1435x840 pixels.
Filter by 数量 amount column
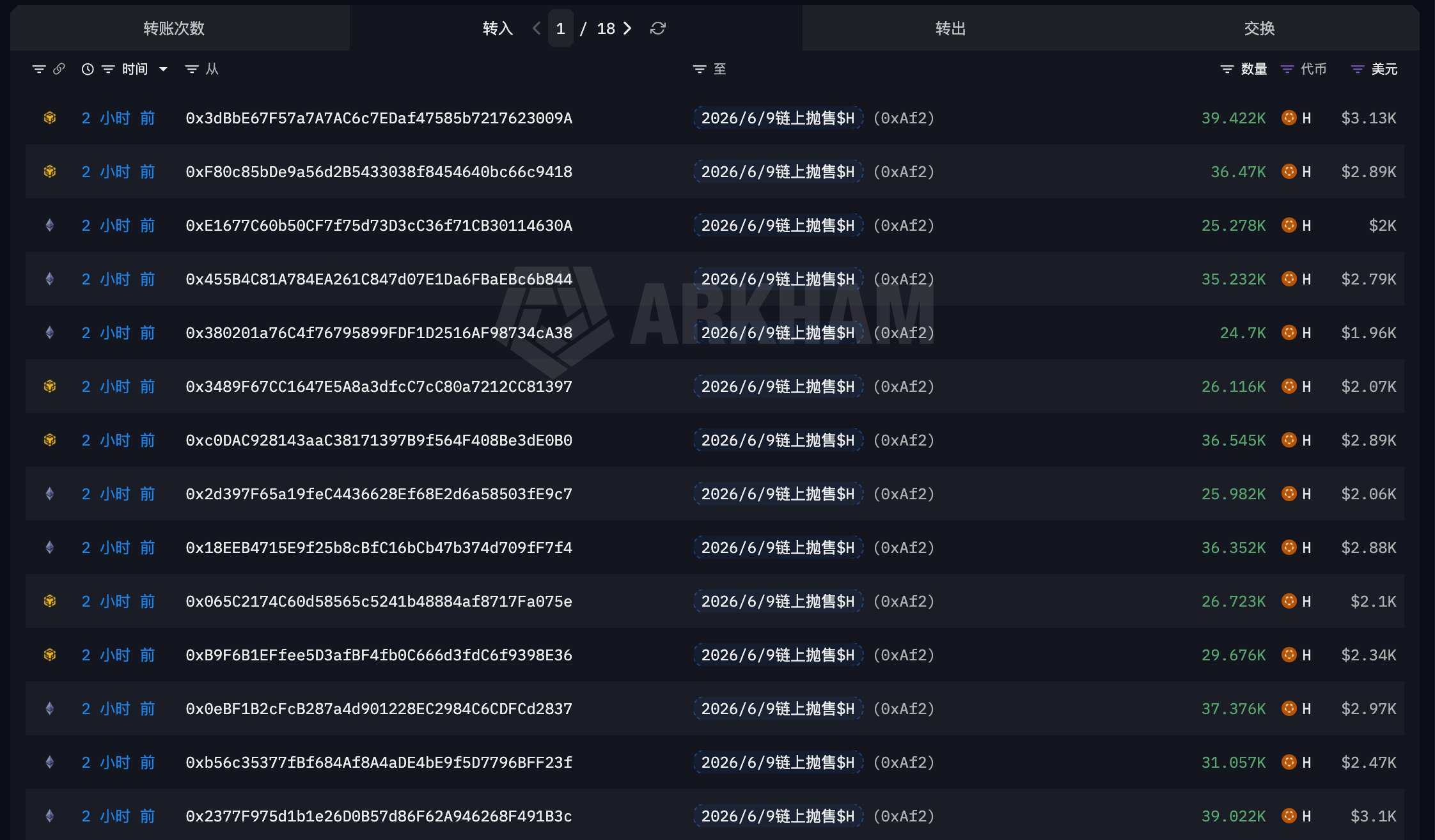click(1227, 69)
